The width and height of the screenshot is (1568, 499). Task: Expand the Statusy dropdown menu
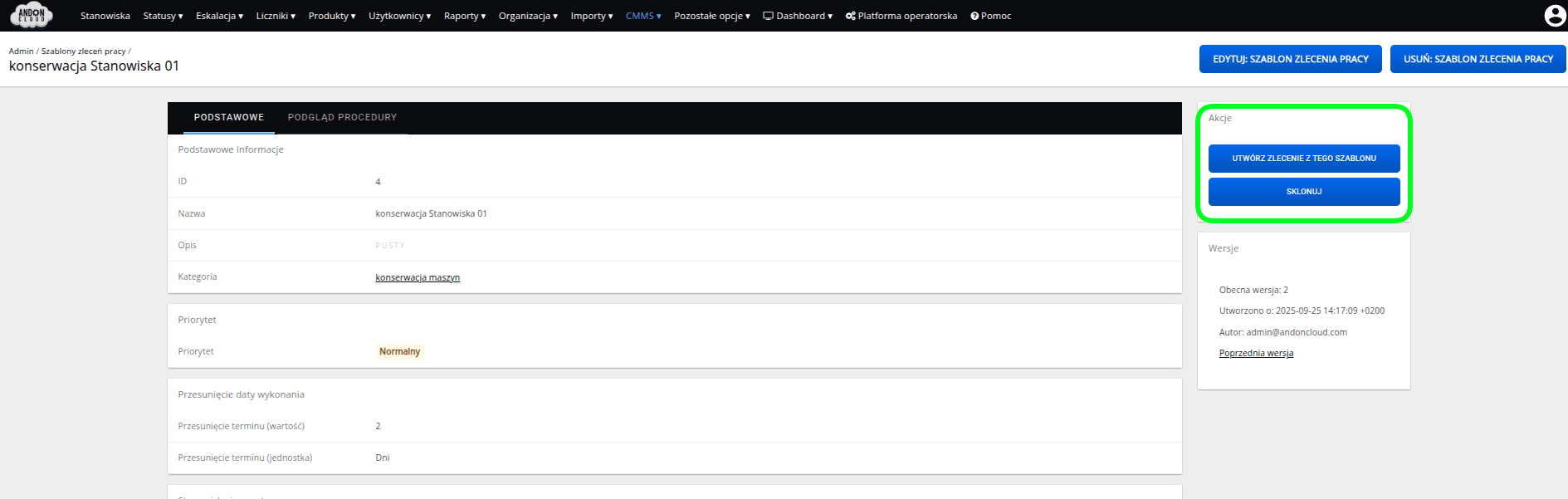click(x=163, y=16)
